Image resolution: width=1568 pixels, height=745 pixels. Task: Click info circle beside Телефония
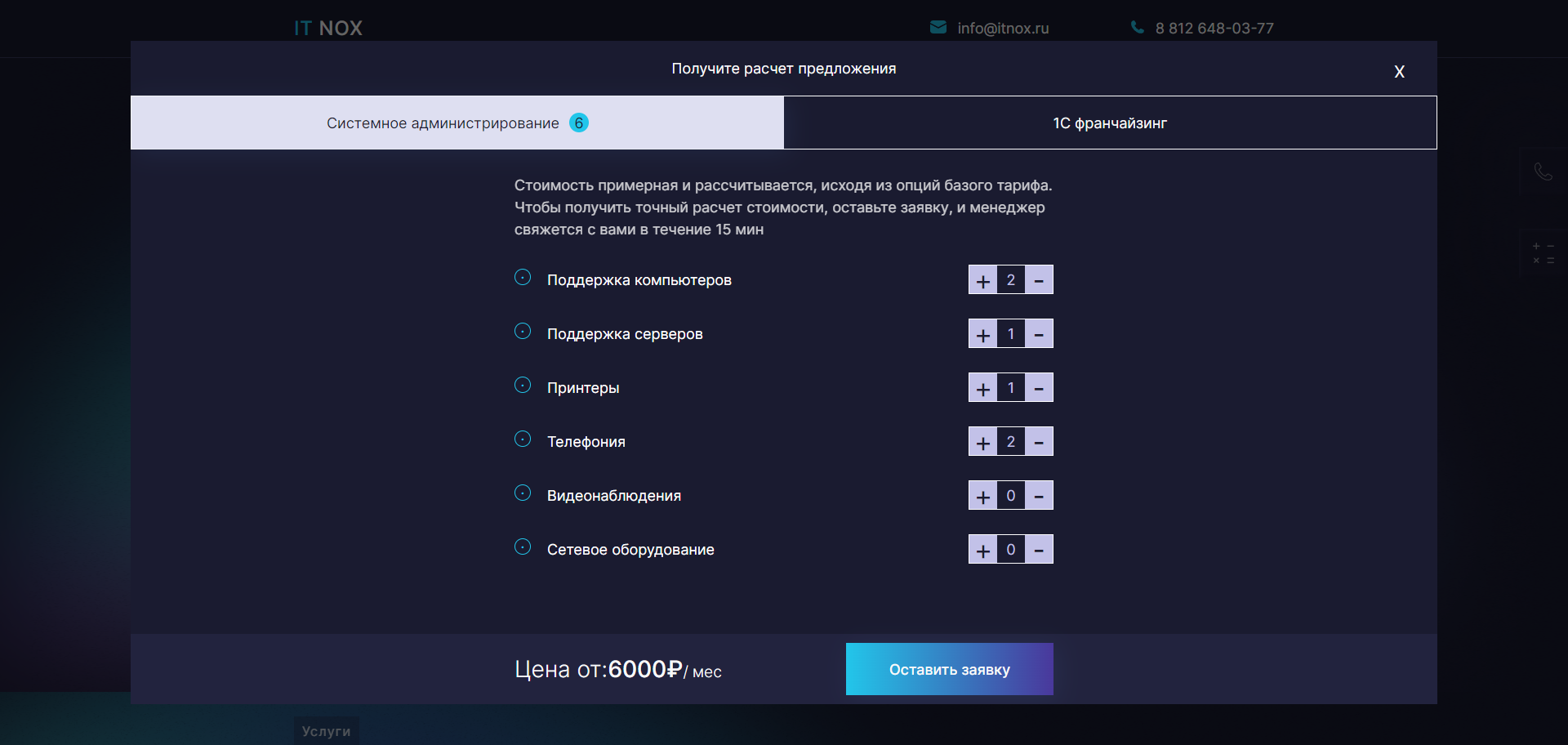[523, 439]
